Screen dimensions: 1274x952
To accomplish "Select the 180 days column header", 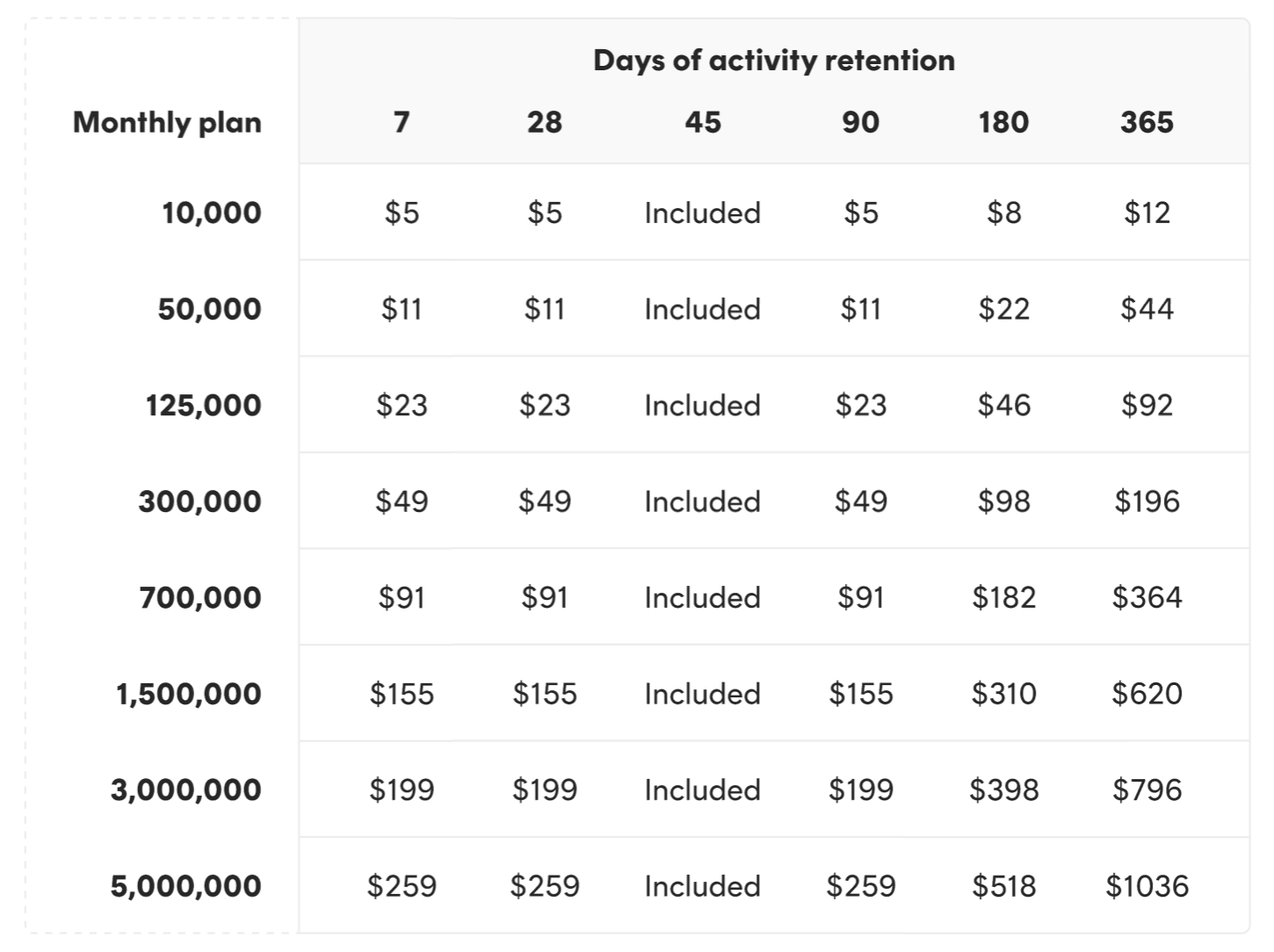I will click(x=1003, y=122).
